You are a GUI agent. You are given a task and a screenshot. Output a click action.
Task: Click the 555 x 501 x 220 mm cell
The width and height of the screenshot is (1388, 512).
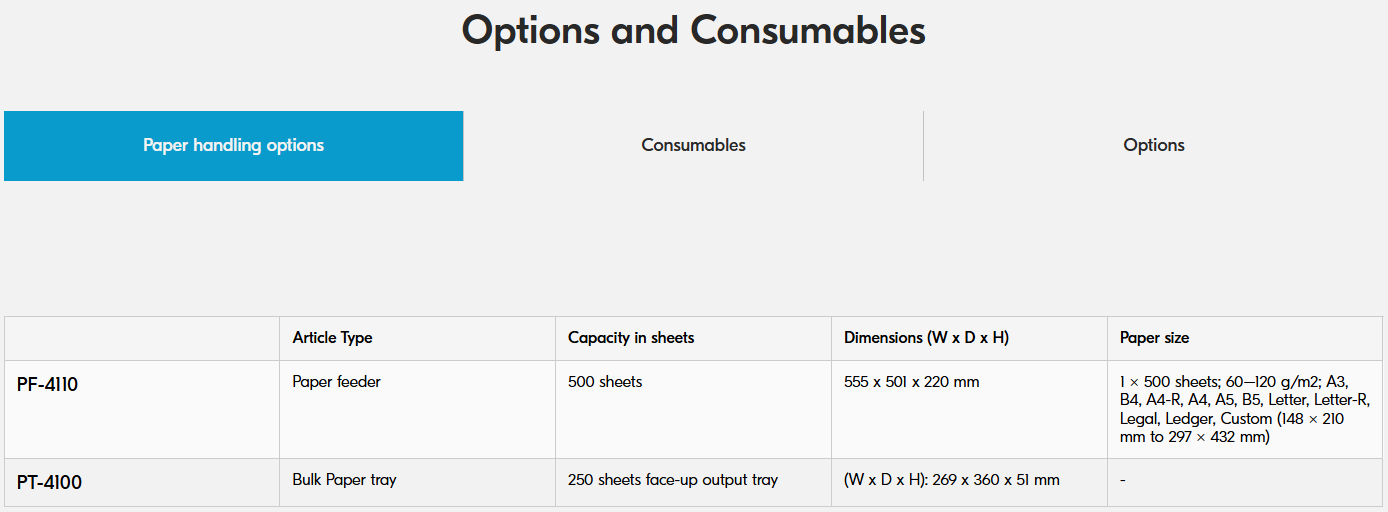coord(969,409)
